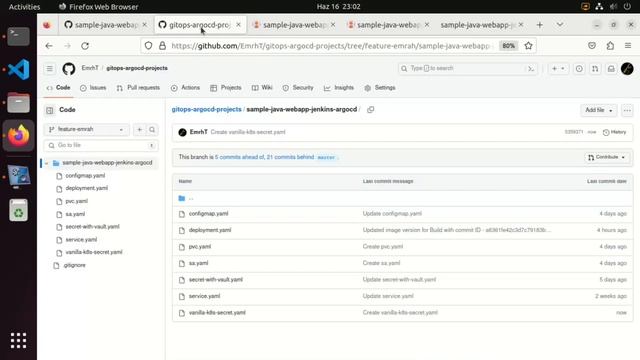Open the user avatar menu
Screen dimensions: 640x360
[627, 69]
